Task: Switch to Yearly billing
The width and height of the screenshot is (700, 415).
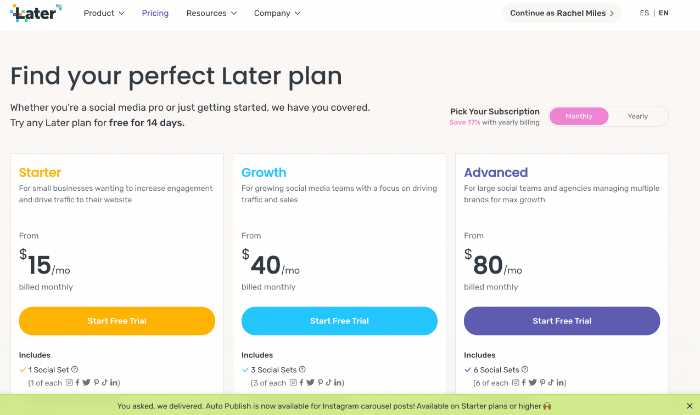Action: [638, 116]
